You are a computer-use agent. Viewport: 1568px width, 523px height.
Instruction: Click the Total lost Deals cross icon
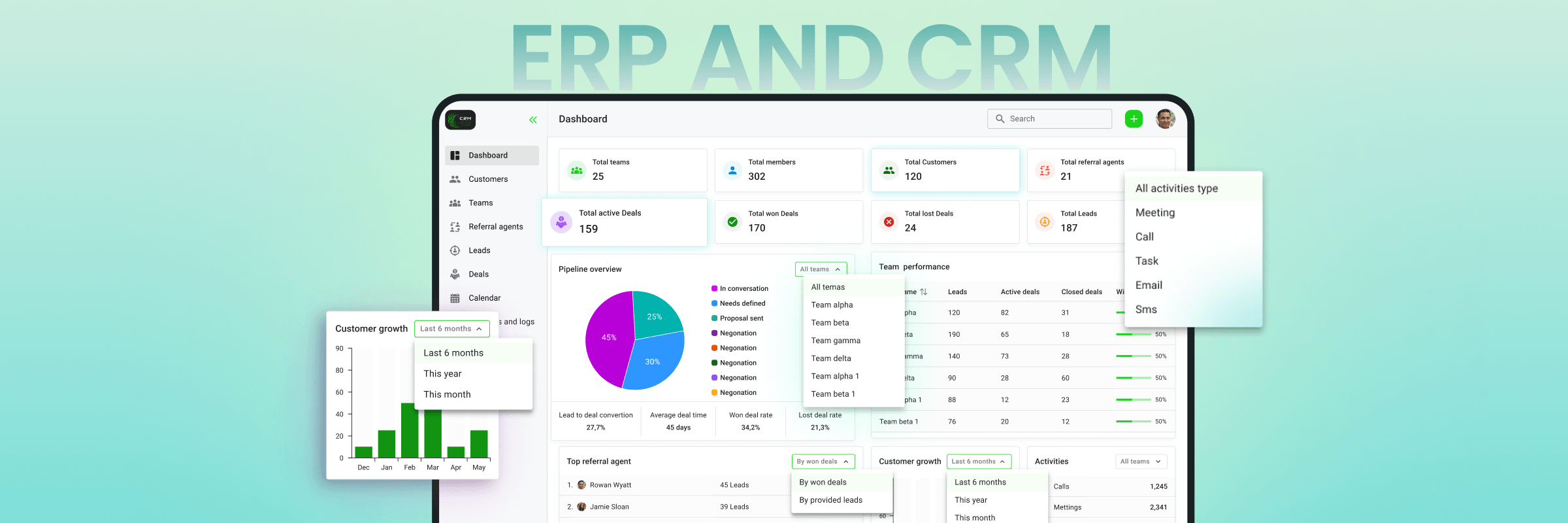tap(889, 222)
